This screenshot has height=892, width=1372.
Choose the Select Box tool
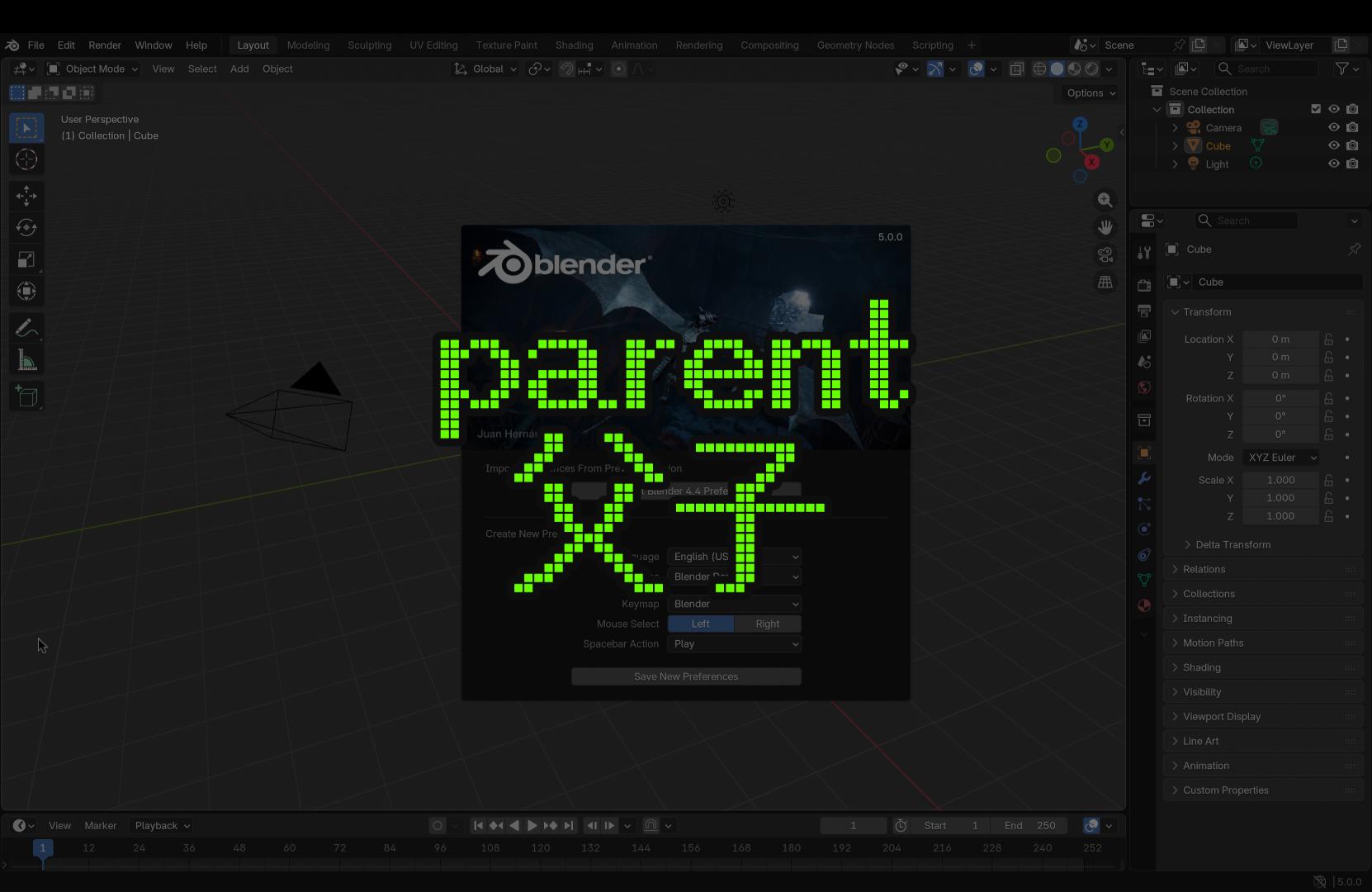click(26, 127)
